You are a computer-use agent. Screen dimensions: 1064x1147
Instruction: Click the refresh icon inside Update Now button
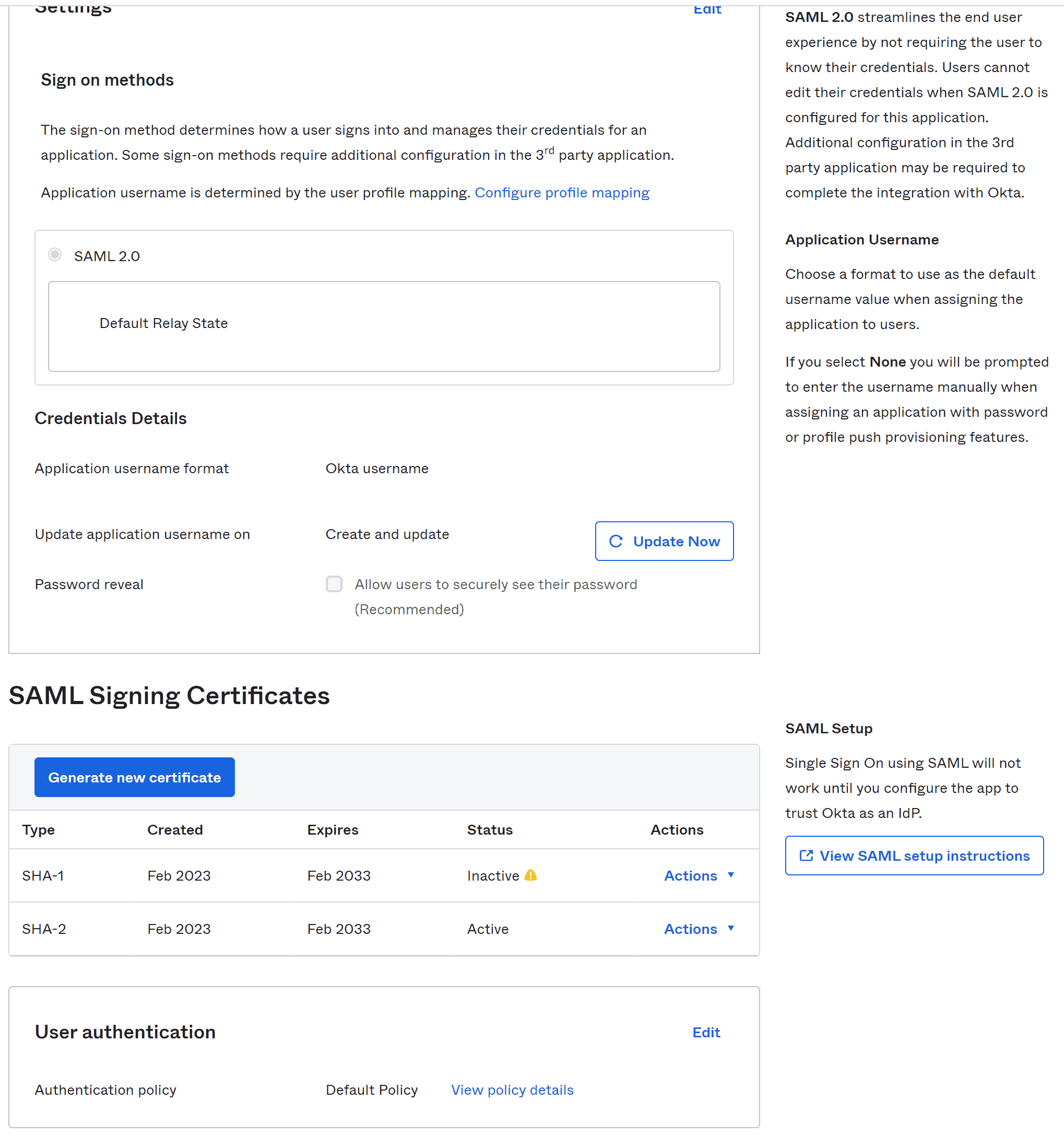pyautogui.click(x=616, y=541)
